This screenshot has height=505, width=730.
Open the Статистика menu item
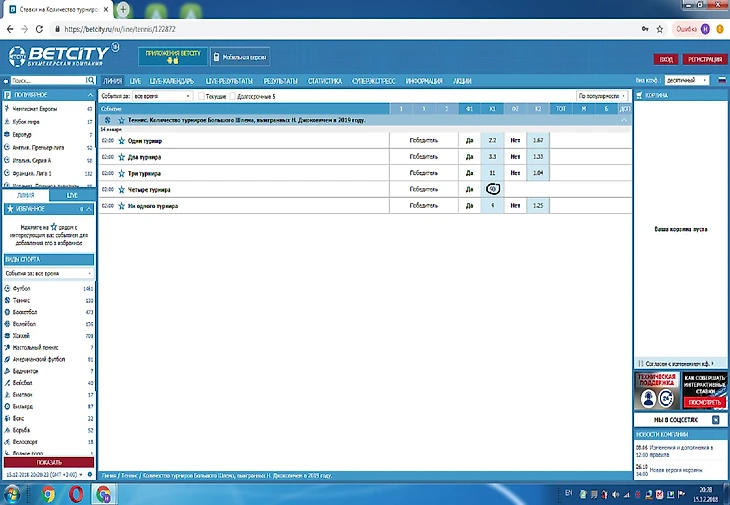point(325,80)
